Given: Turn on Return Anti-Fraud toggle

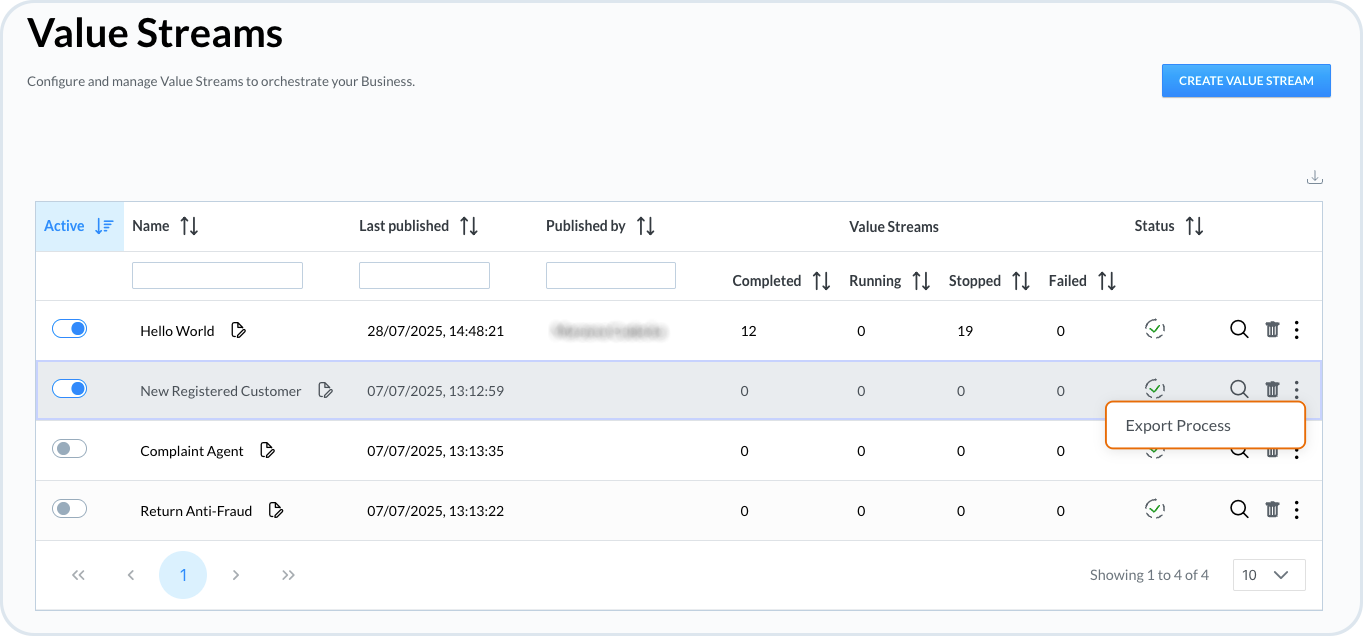Looking at the screenshot, I should coord(70,509).
